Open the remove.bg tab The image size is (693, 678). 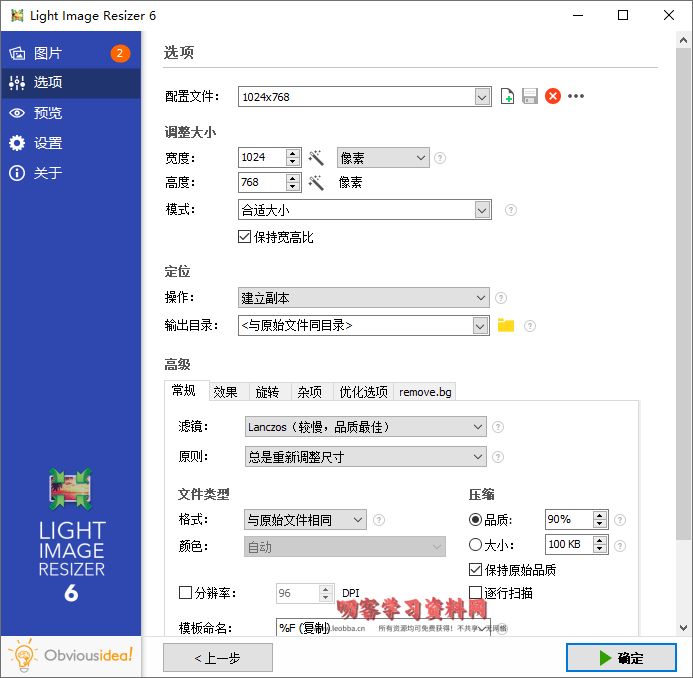425,392
